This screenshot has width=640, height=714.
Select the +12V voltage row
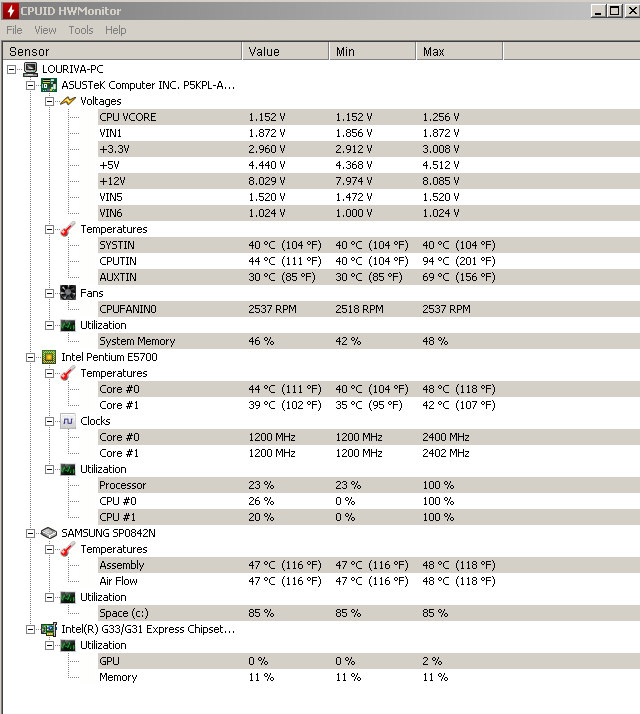369,181
